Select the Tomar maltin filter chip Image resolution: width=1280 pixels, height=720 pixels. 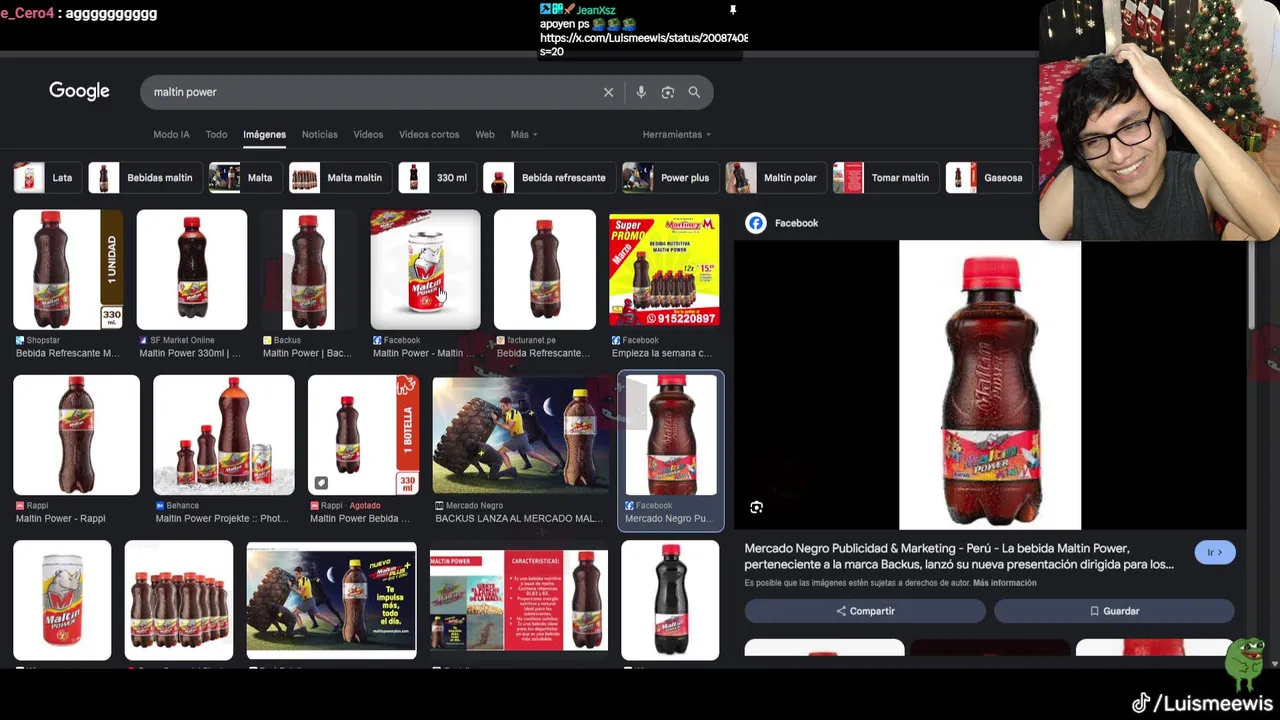pyautogui.click(x=885, y=178)
